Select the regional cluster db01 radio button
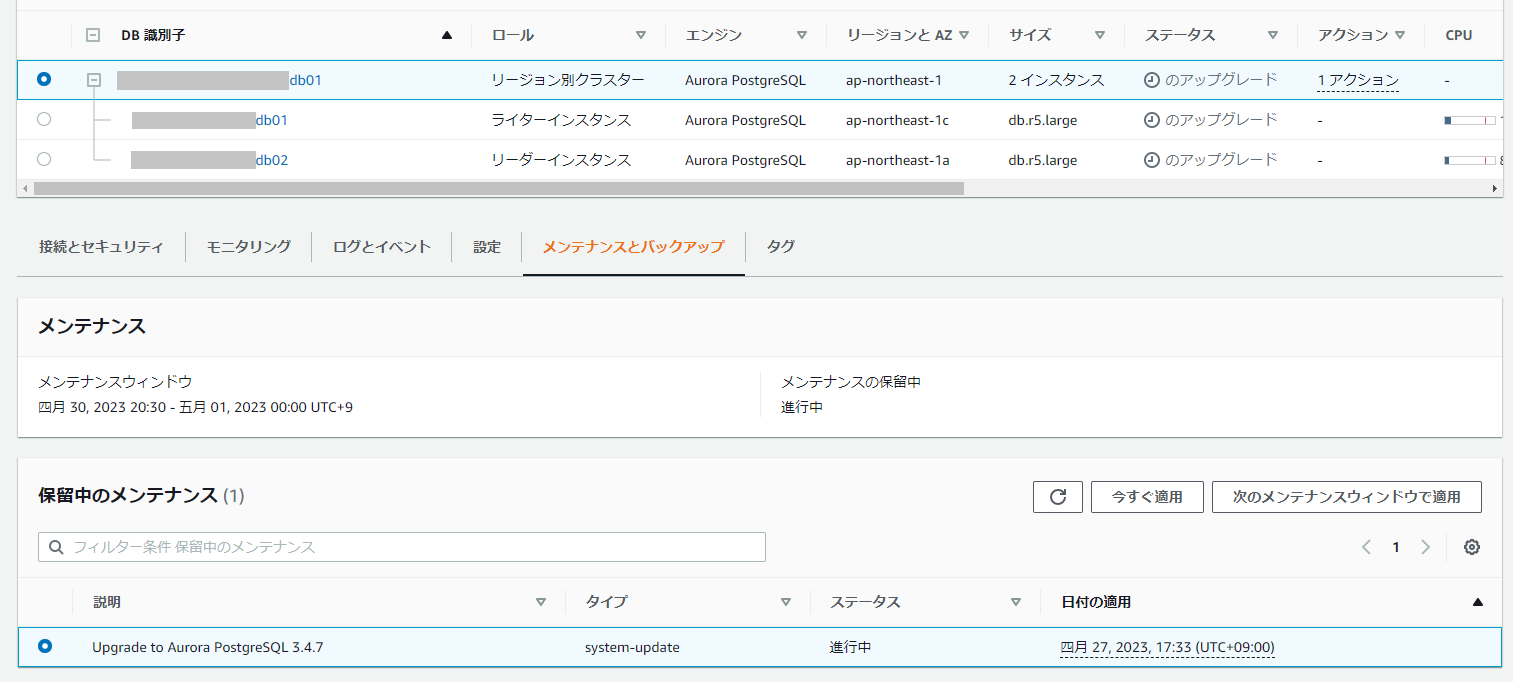 [x=44, y=79]
